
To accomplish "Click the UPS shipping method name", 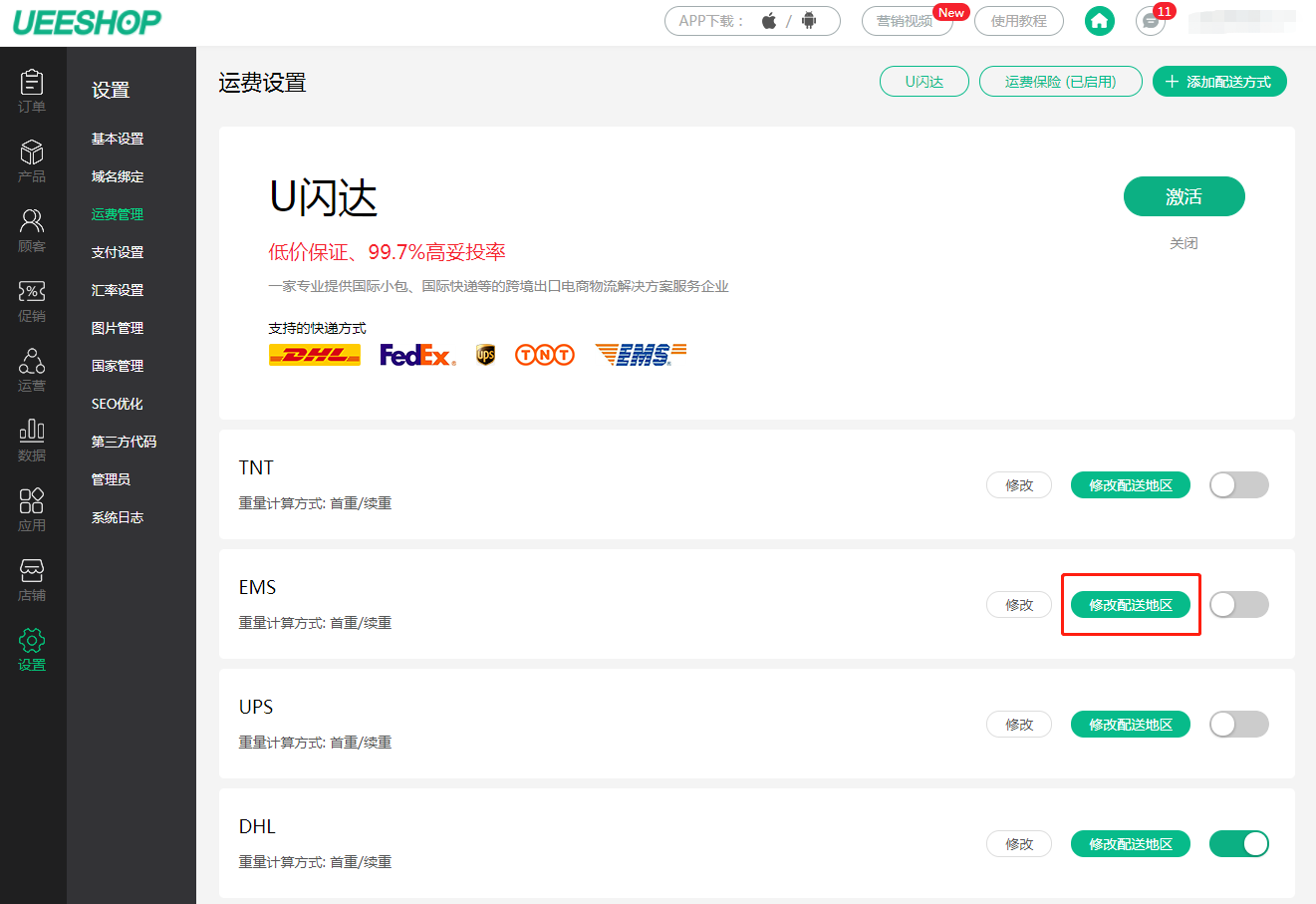I will click(256, 707).
